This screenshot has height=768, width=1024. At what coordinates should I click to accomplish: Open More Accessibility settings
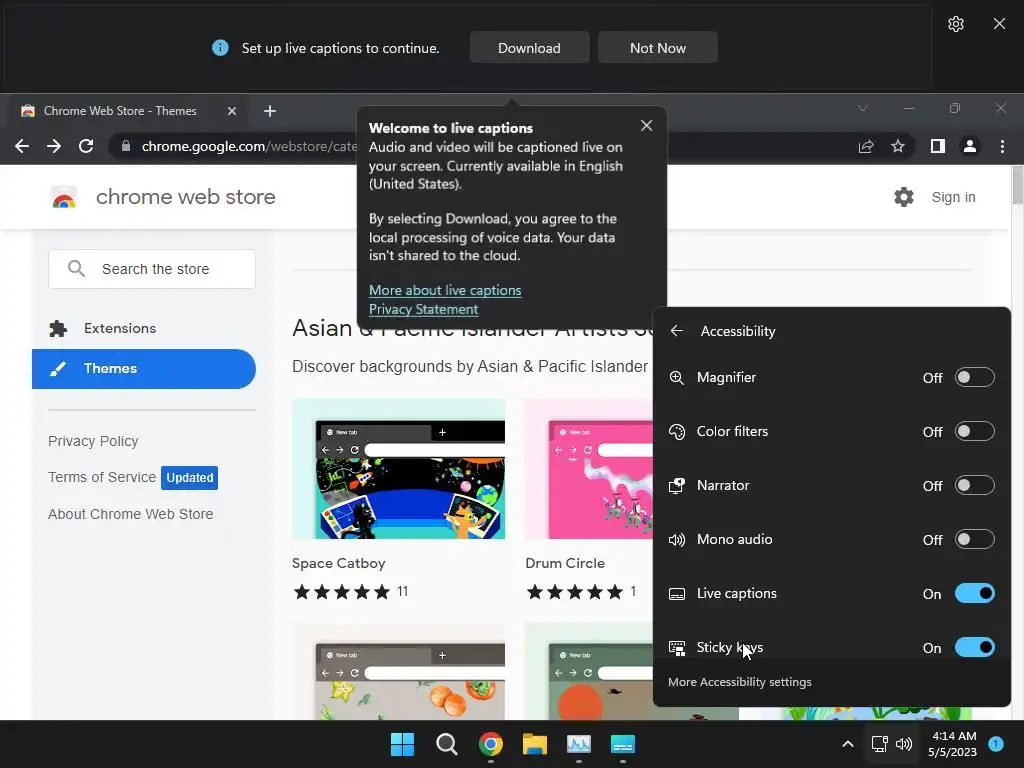tap(739, 682)
